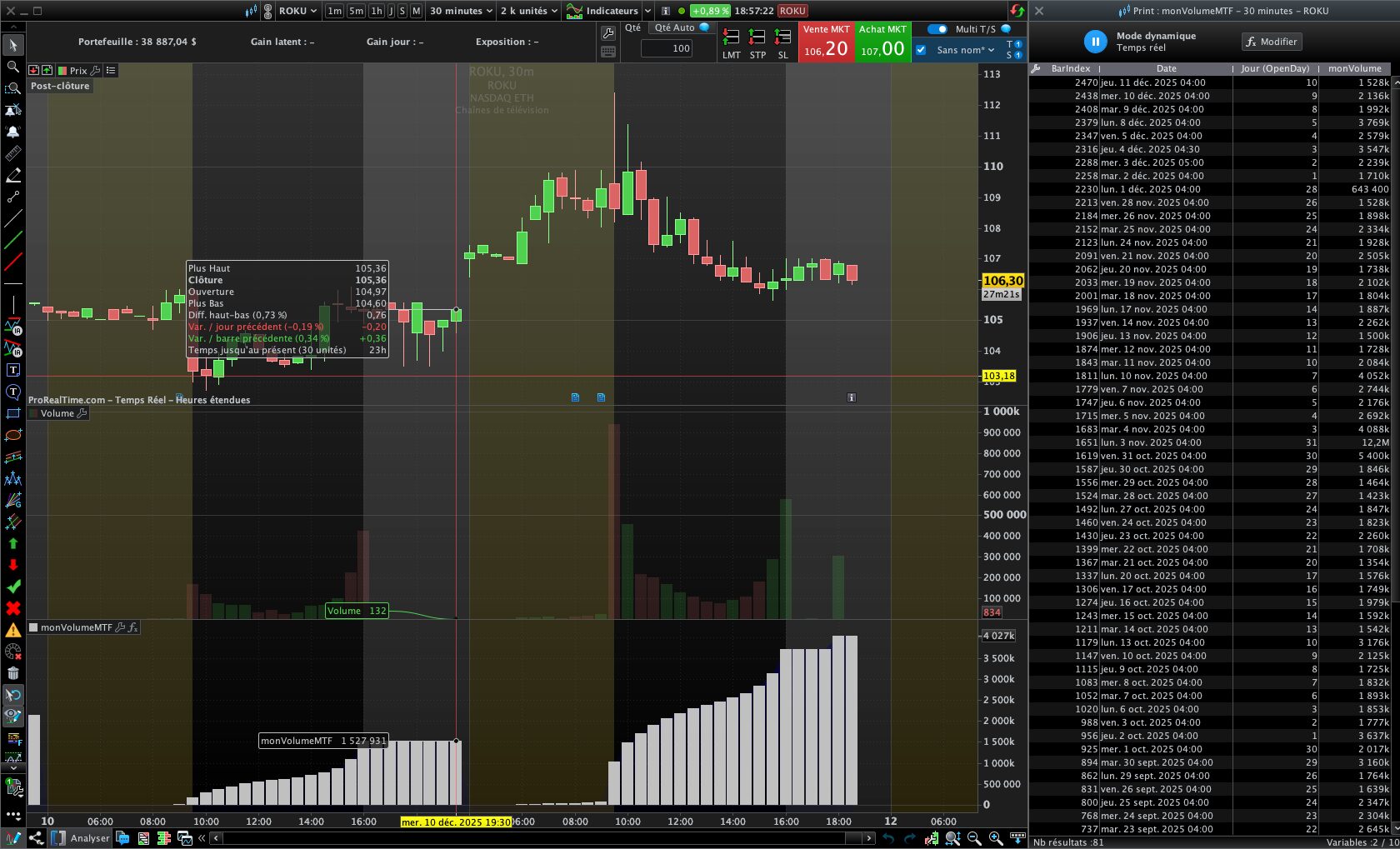Click the red ROKU badge in top bar
This screenshot has height=849, width=1400.
click(792, 11)
